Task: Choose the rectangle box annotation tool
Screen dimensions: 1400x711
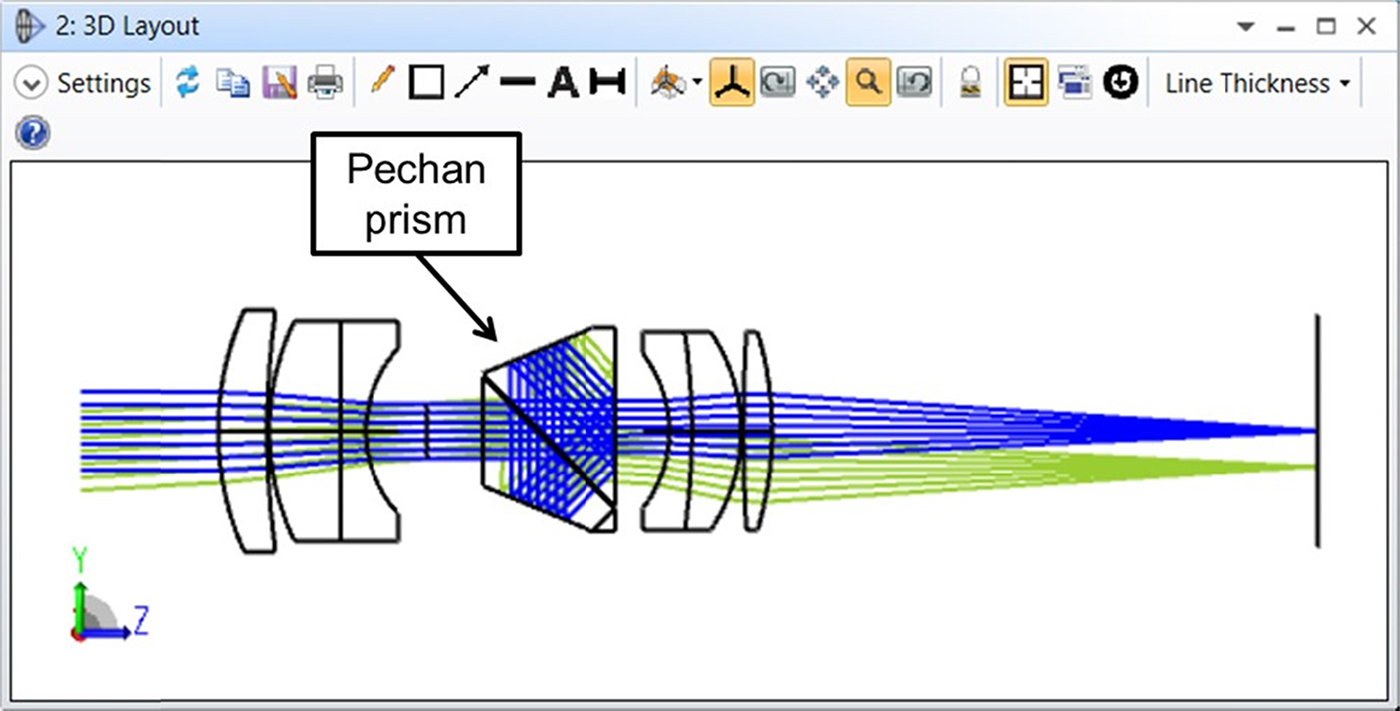Action: tap(427, 84)
